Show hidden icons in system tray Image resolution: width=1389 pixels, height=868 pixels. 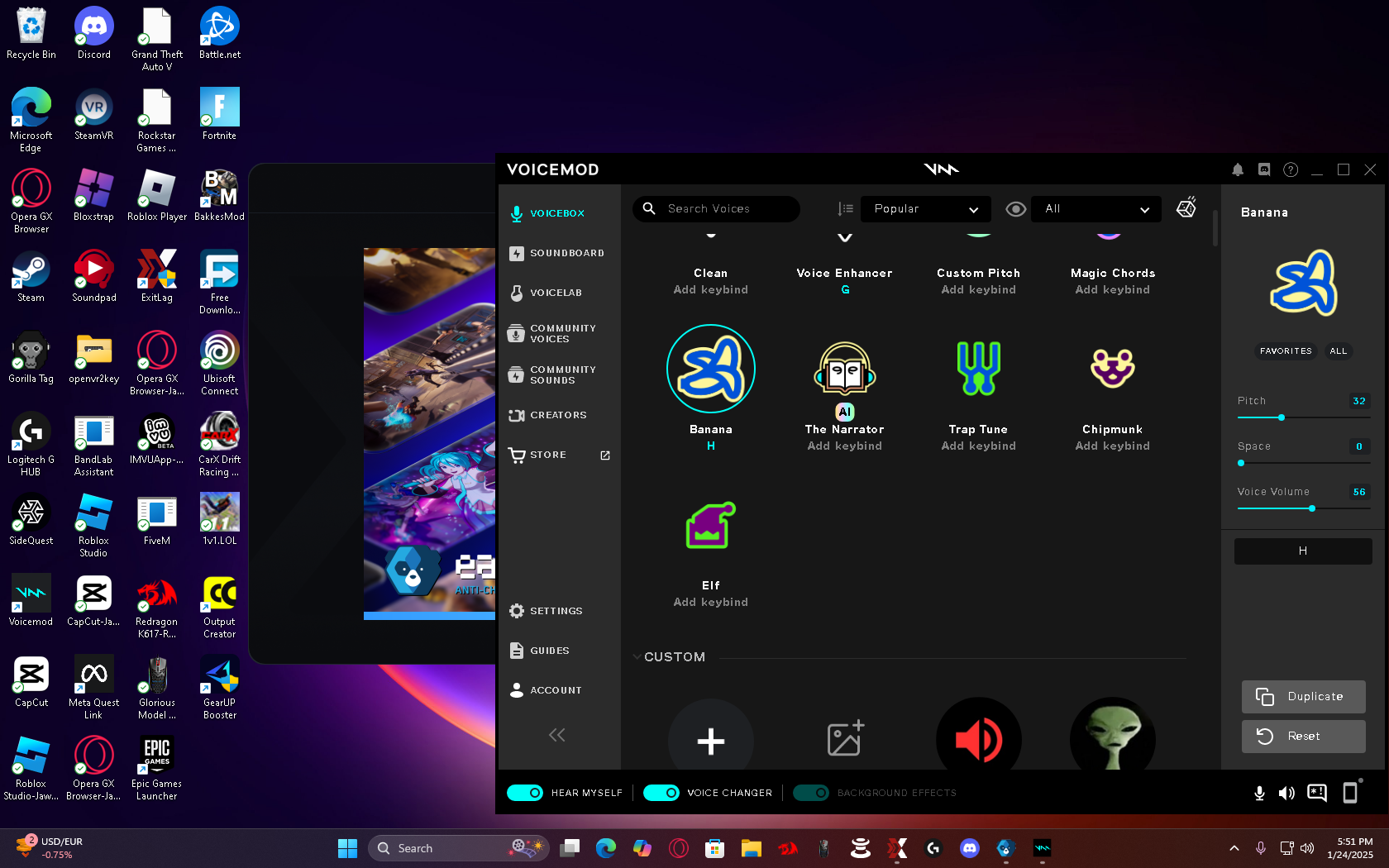click(x=1234, y=848)
